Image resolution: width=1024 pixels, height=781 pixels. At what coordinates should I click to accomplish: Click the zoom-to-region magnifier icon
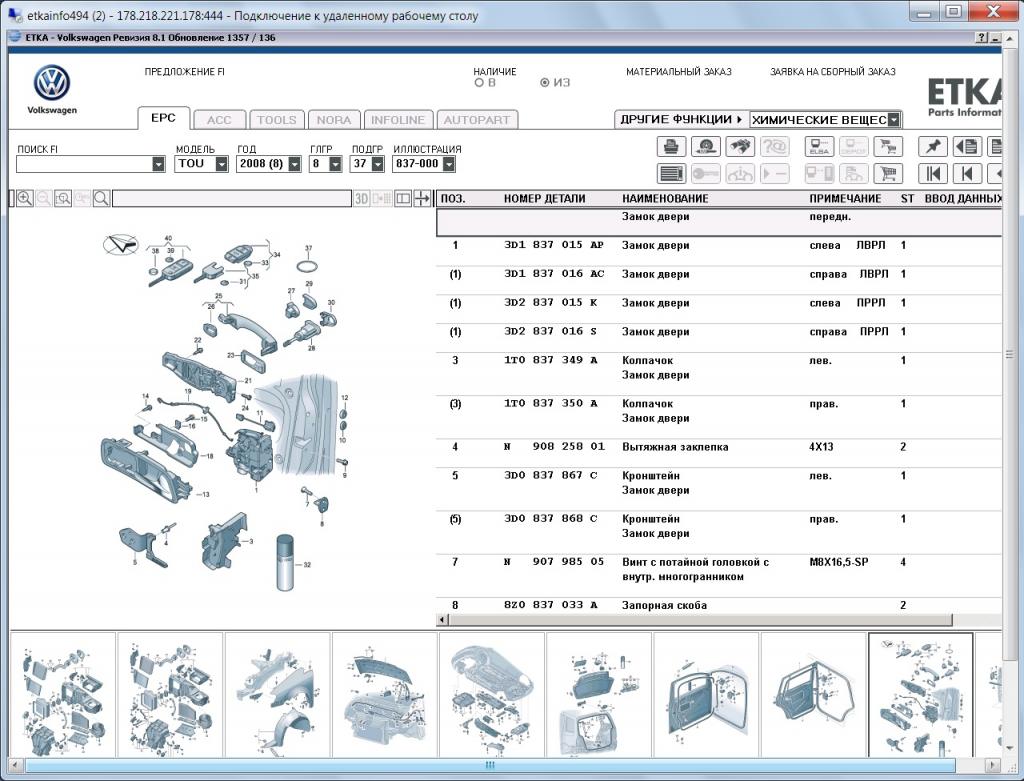click(x=63, y=199)
